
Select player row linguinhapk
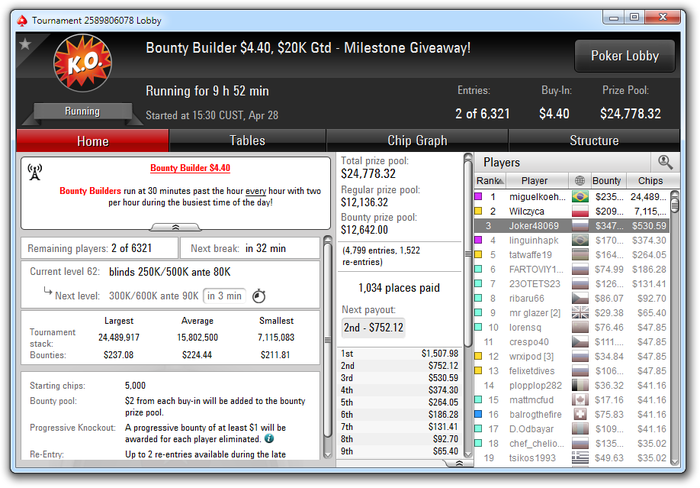(571, 240)
